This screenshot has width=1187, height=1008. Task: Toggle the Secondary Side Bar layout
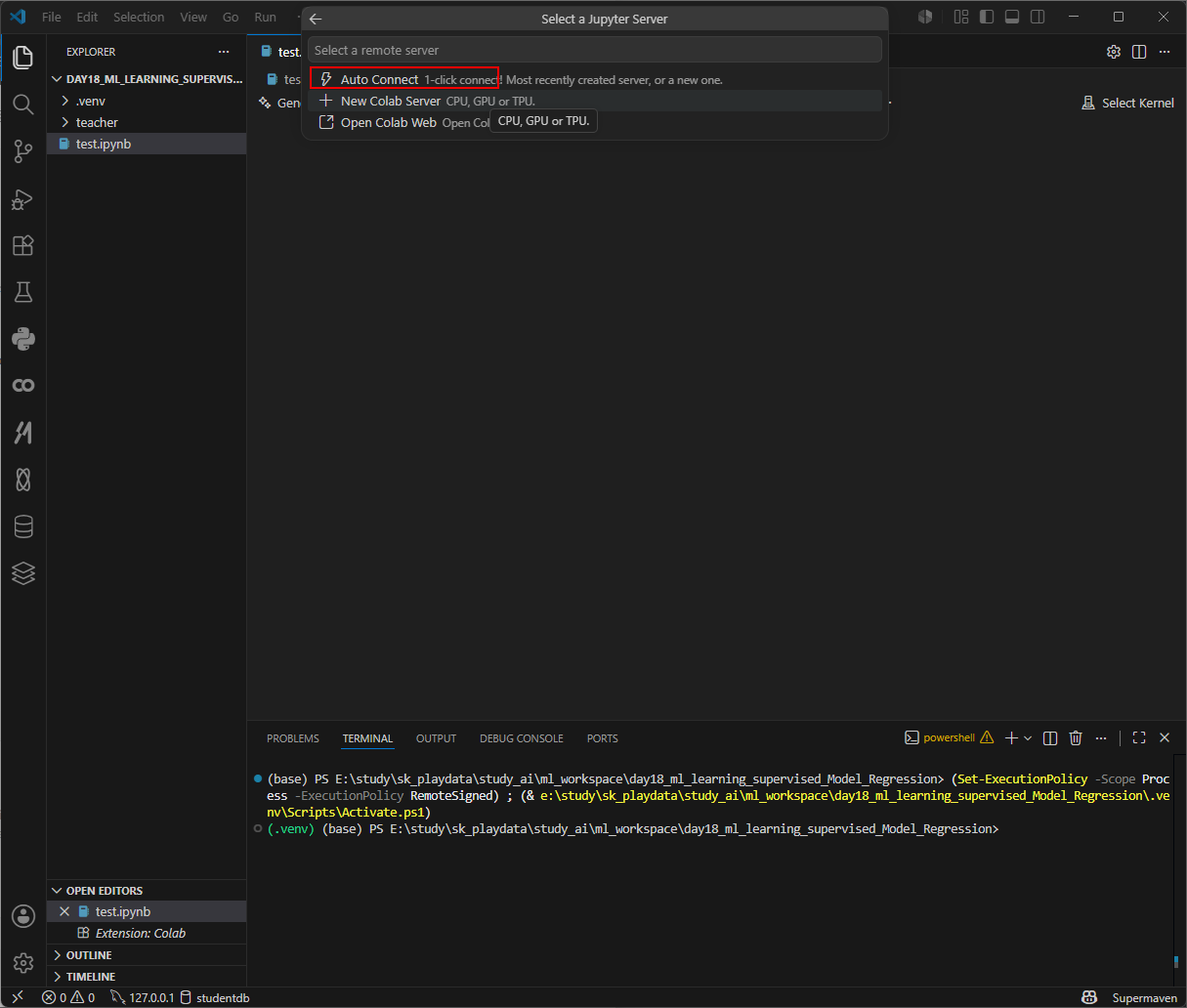(x=1038, y=17)
